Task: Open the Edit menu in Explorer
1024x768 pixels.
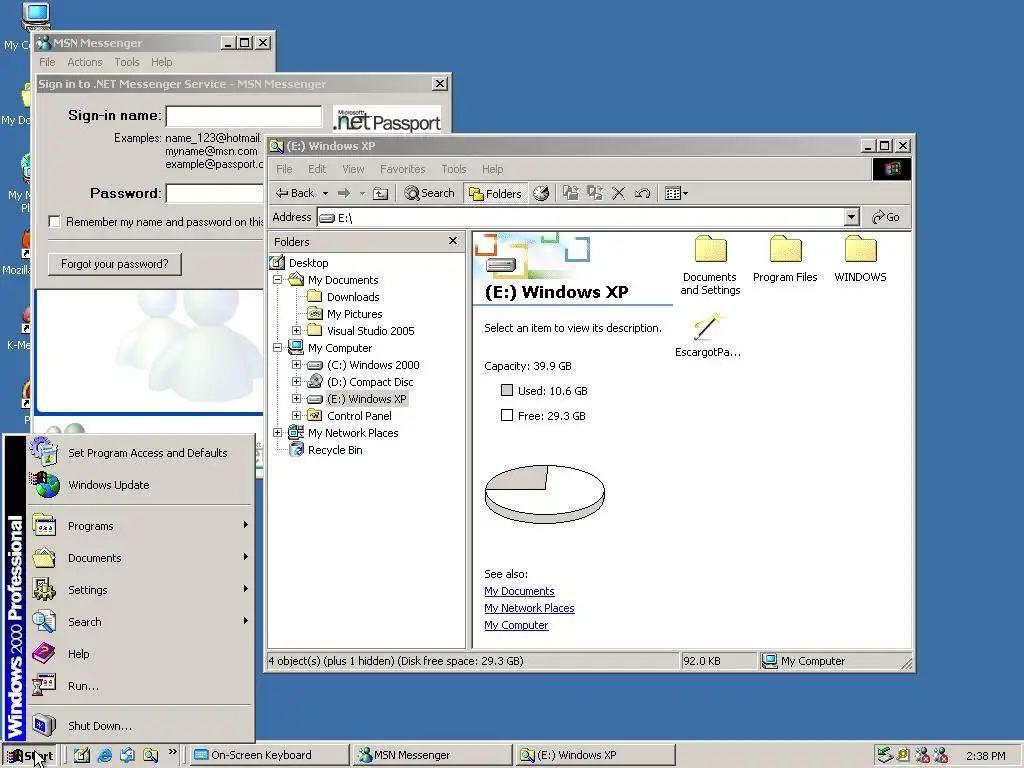Action: (317, 169)
